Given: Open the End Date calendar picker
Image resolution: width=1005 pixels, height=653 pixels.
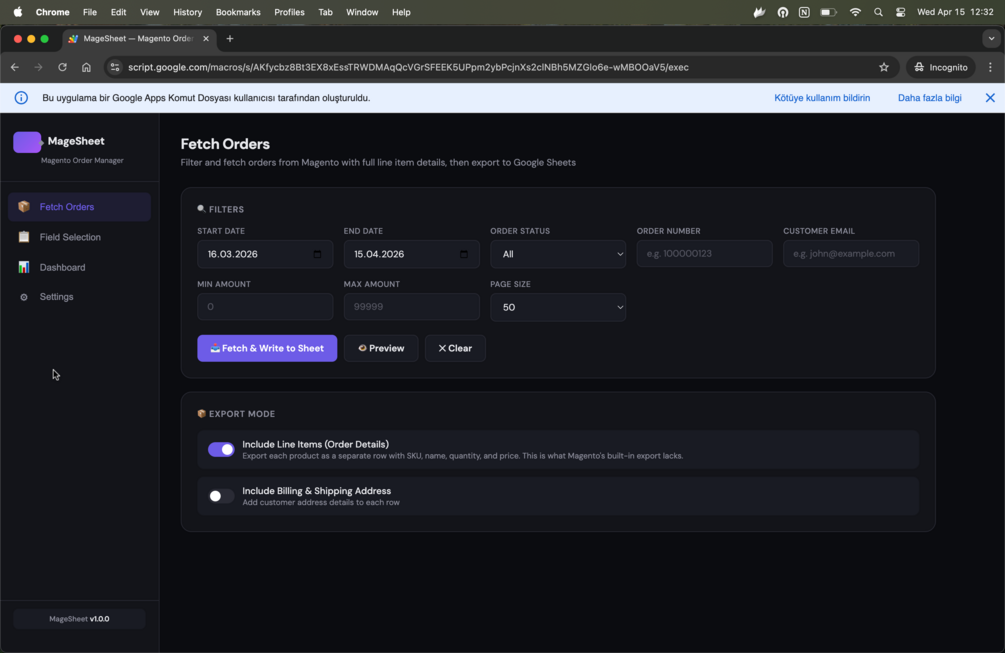Looking at the screenshot, I should tap(464, 254).
